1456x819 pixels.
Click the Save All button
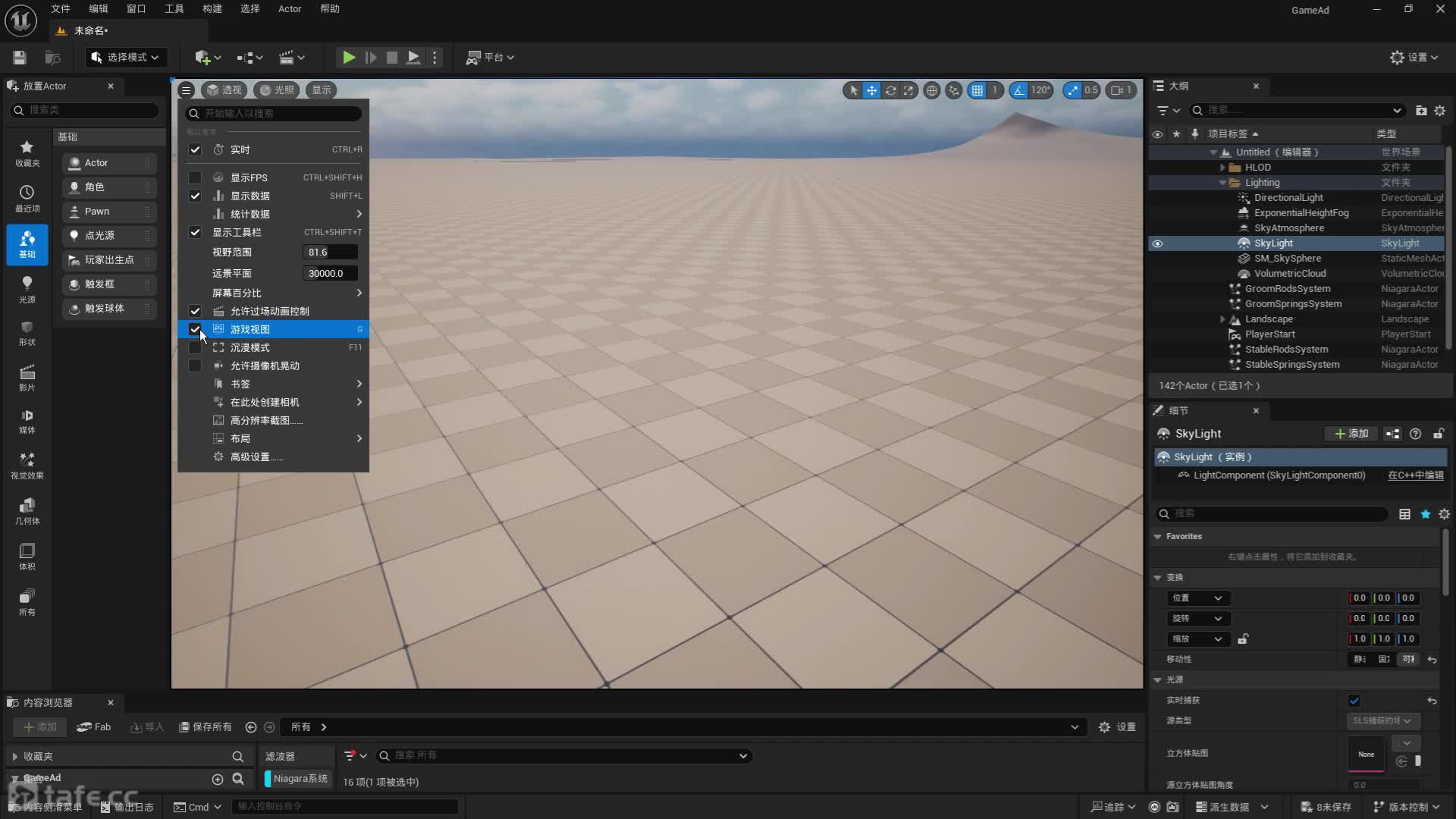[x=205, y=726]
